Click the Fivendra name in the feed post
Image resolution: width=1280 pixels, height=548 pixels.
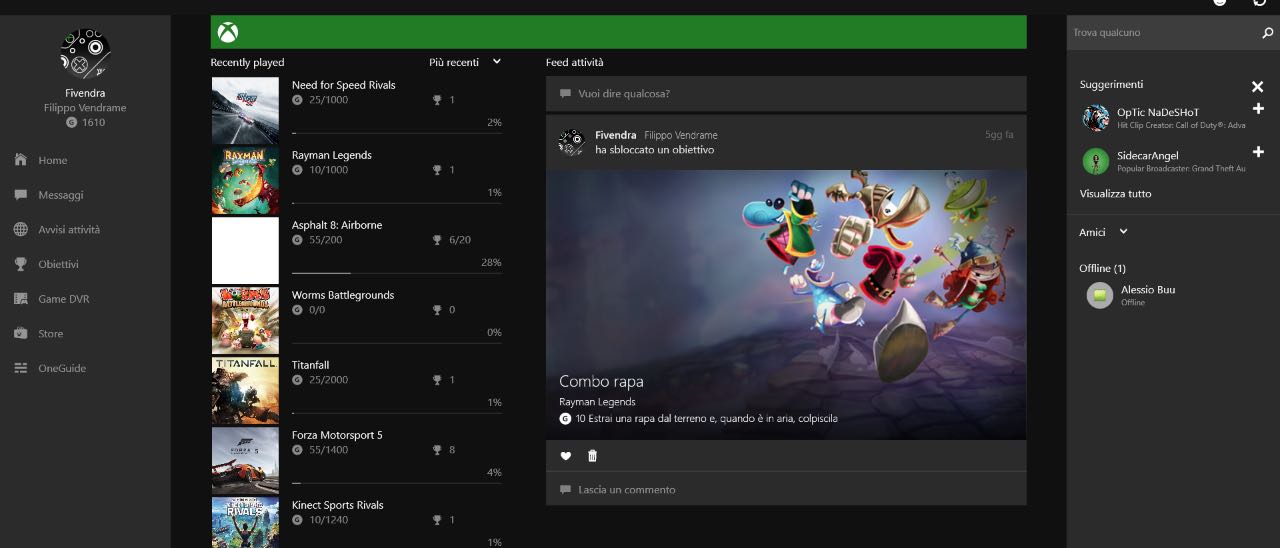pos(615,135)
